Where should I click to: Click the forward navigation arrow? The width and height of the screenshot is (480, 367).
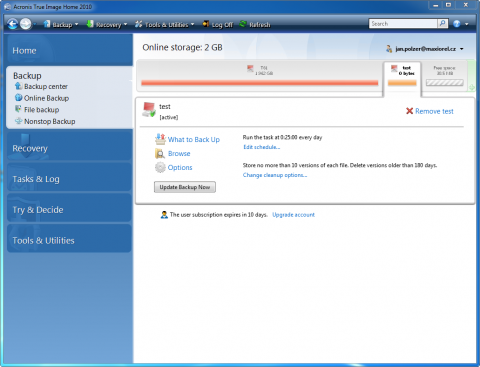[x=26, y=24]
